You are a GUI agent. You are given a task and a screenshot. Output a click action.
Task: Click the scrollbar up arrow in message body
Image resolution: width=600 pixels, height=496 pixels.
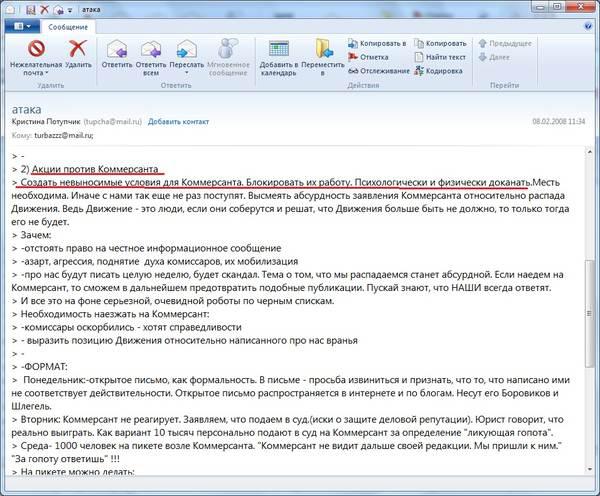[x=590, y=152]
